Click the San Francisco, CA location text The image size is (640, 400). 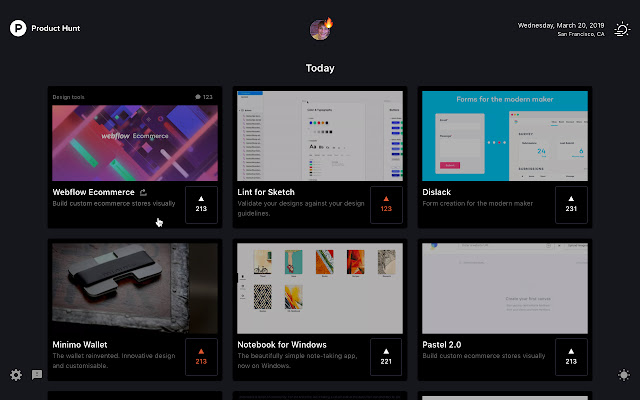581,34
